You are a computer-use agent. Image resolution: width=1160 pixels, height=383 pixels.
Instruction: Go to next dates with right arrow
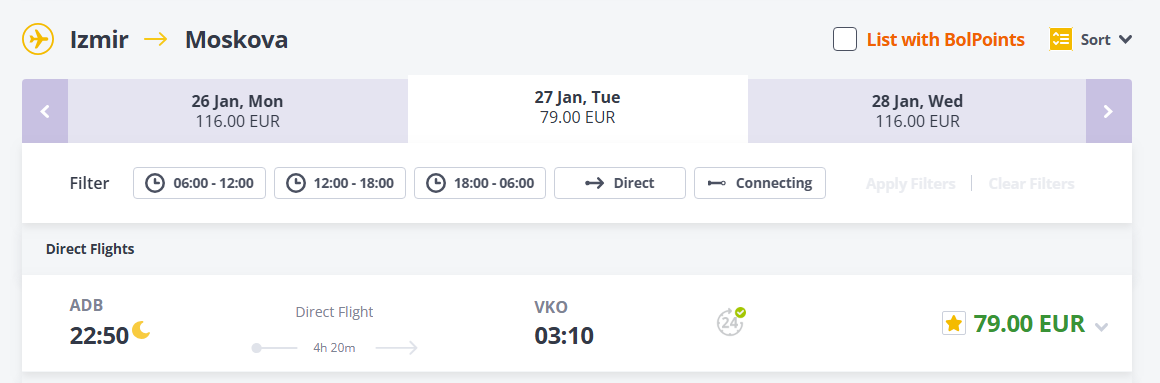tap(1108, 111)
